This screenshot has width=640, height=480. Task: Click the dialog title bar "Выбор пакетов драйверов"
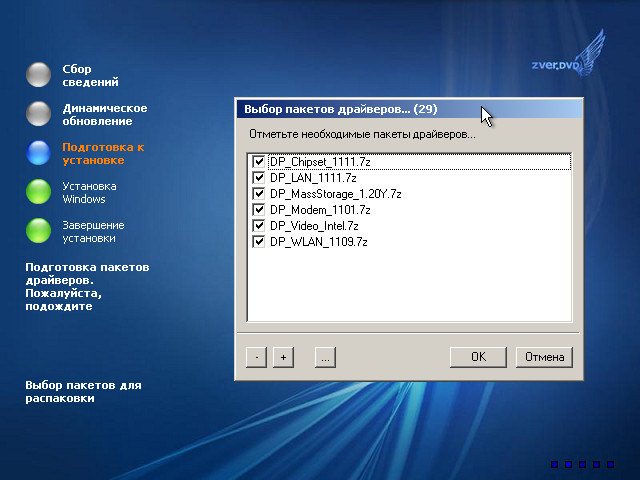click(x=409, y=109)
